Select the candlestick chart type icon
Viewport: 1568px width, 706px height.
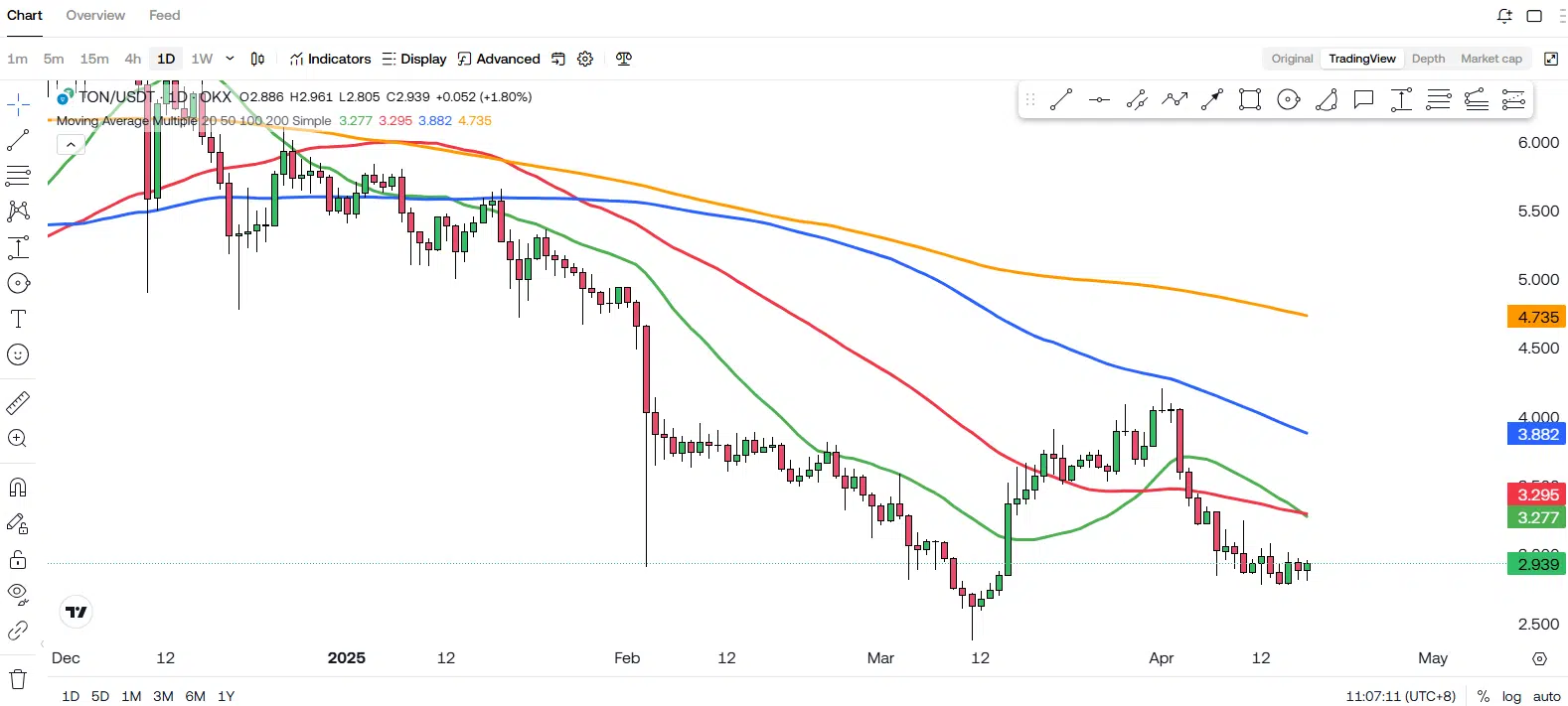257,59
